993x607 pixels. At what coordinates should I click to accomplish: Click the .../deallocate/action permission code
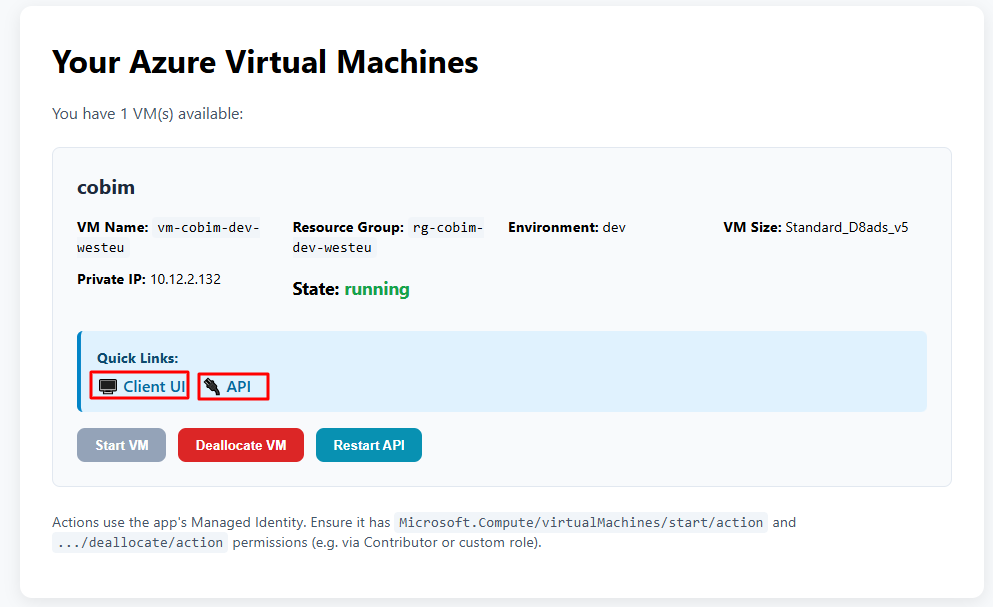pyautogui.click(x=139, y=542)
